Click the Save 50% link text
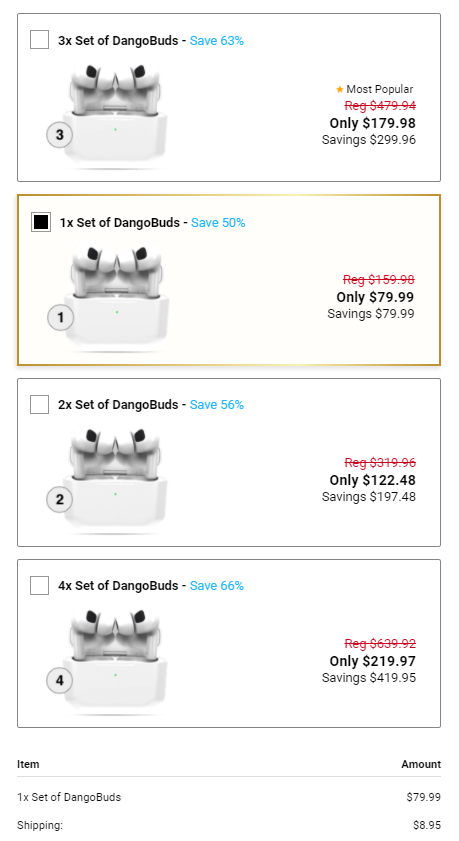The image size is (459, 841). (218, 223)
